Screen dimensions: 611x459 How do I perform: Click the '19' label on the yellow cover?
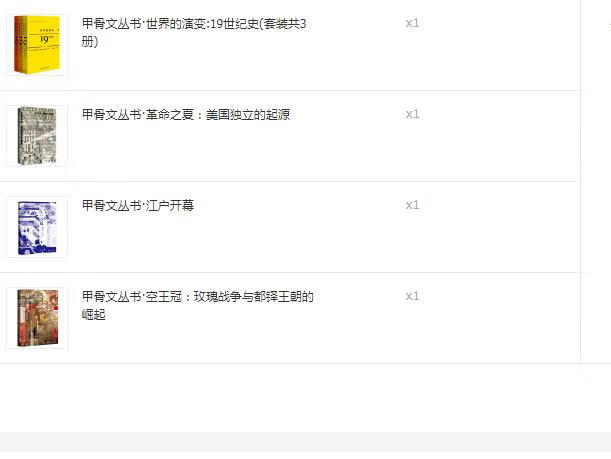[44, 39]
